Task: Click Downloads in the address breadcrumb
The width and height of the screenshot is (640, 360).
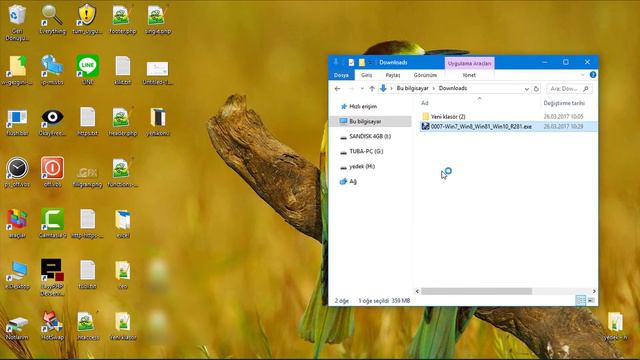Action: (x=453, y=88)
